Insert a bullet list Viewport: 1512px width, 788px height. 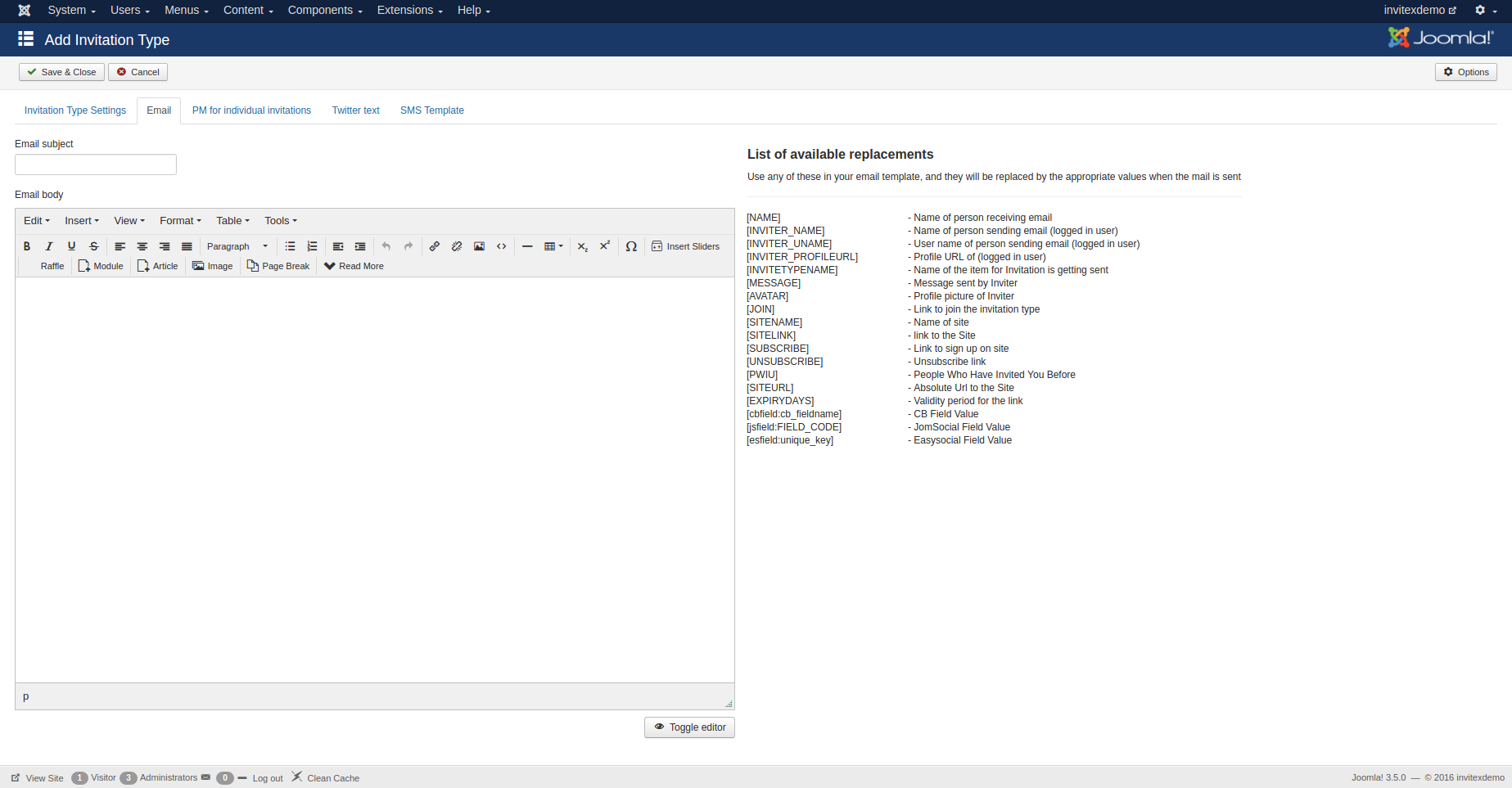coord(290,246)
